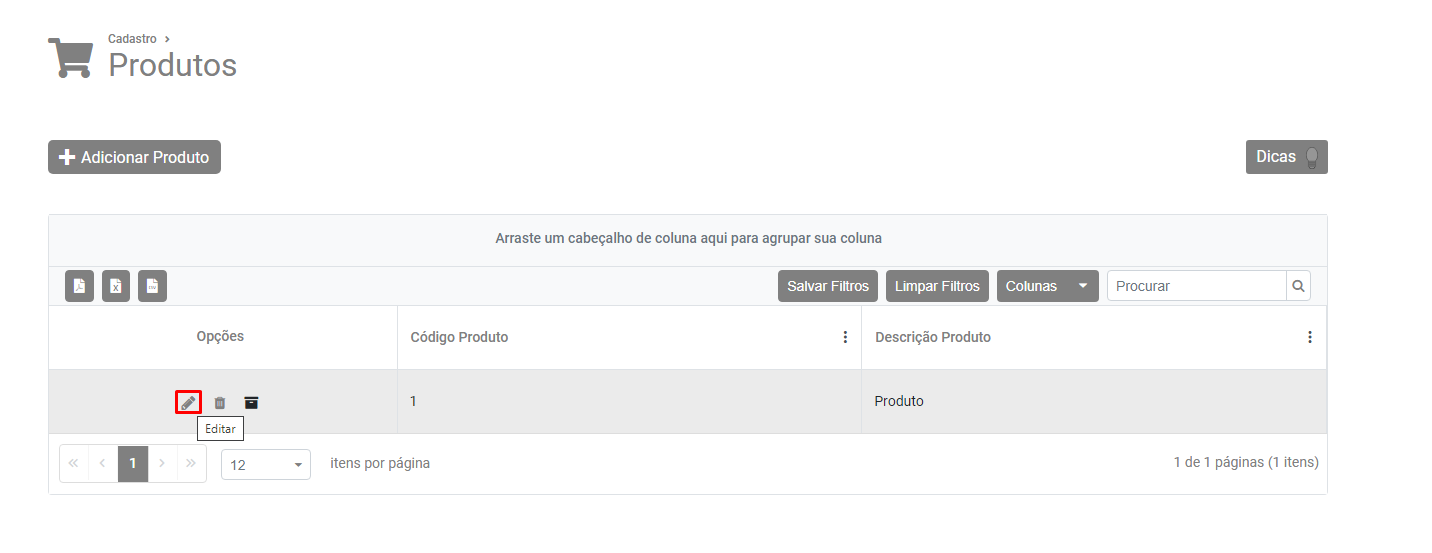The height and width of the screenshot is (553, 1432).
Task: Click the pencil Editar icon
Action: 188,402
